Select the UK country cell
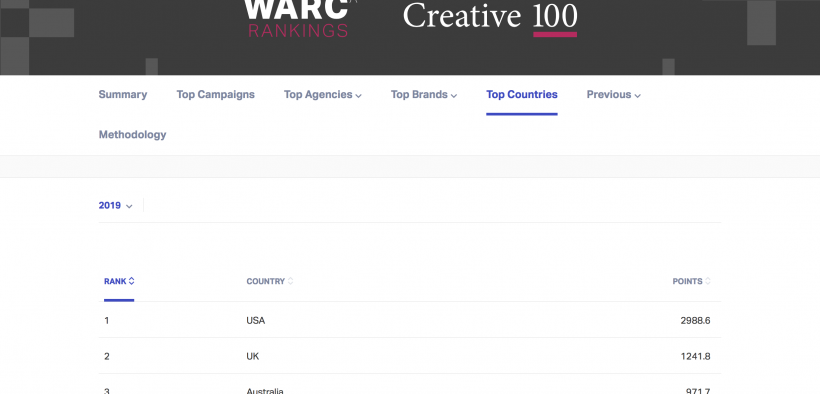Screen dimensions: 820x394 [x=253, y=356]
